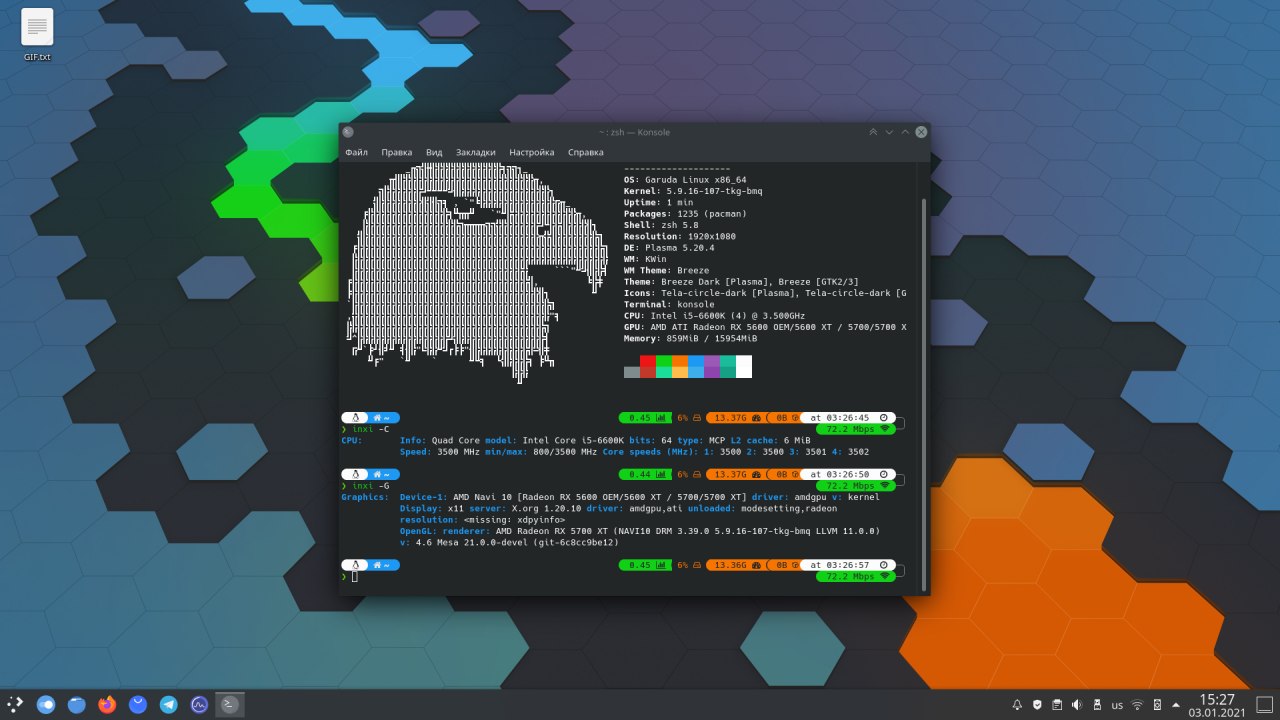1280x720 pixels.
Task: Open the Правка menu in Konsole
Action: coord(397,152)
